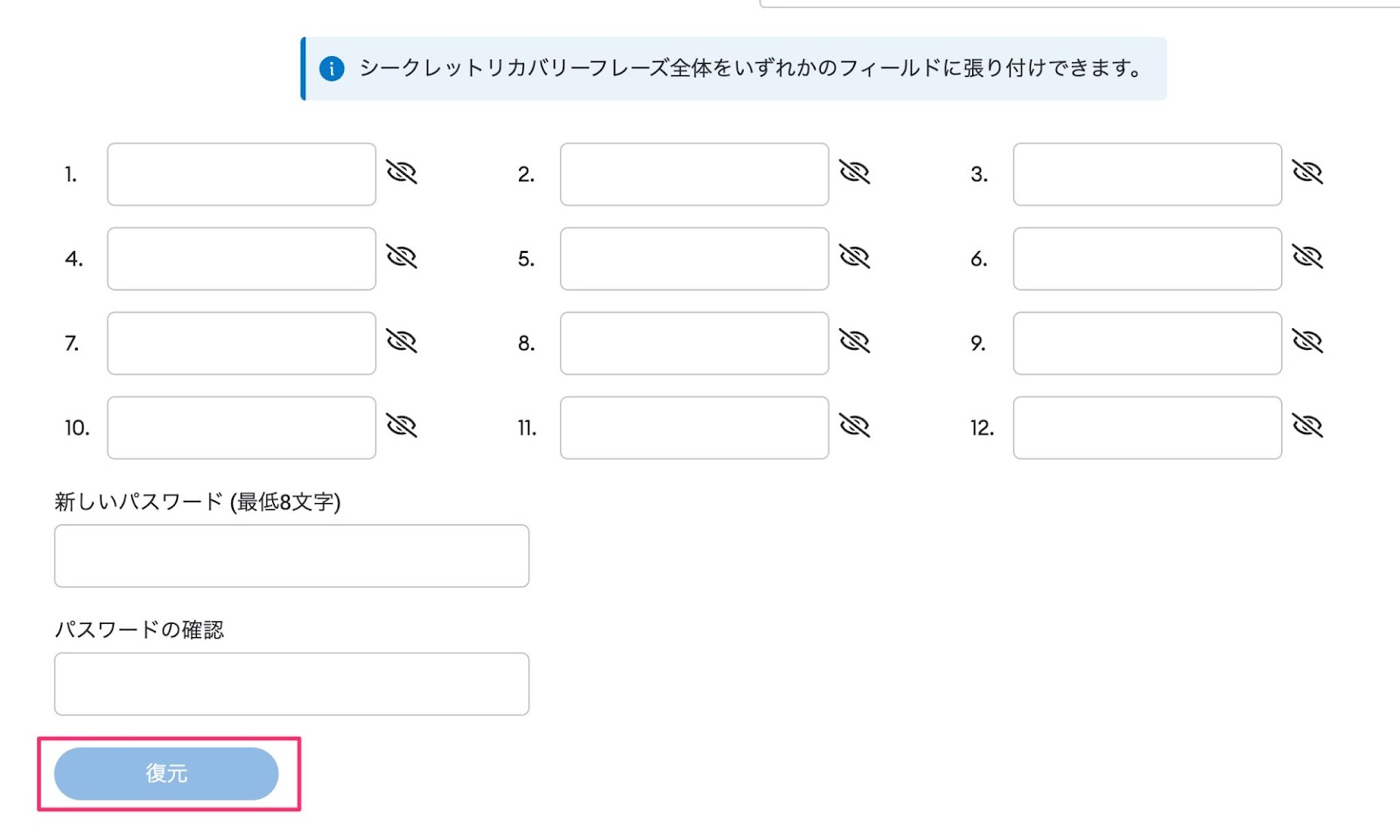Reveal word 6 using the eye icon
The width and height of the screenshot is (1400, 840).
(x=1308, y=256)
